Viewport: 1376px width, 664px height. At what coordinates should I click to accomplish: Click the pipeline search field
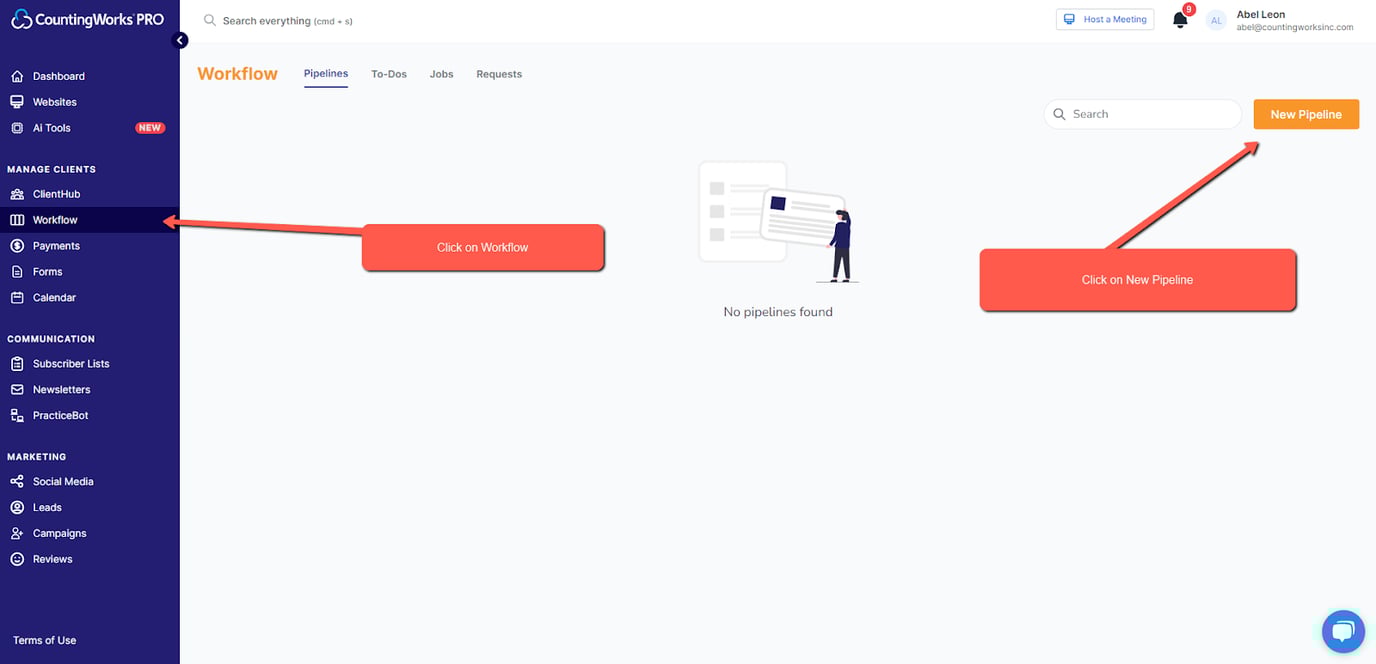[x=1142, y=114]
